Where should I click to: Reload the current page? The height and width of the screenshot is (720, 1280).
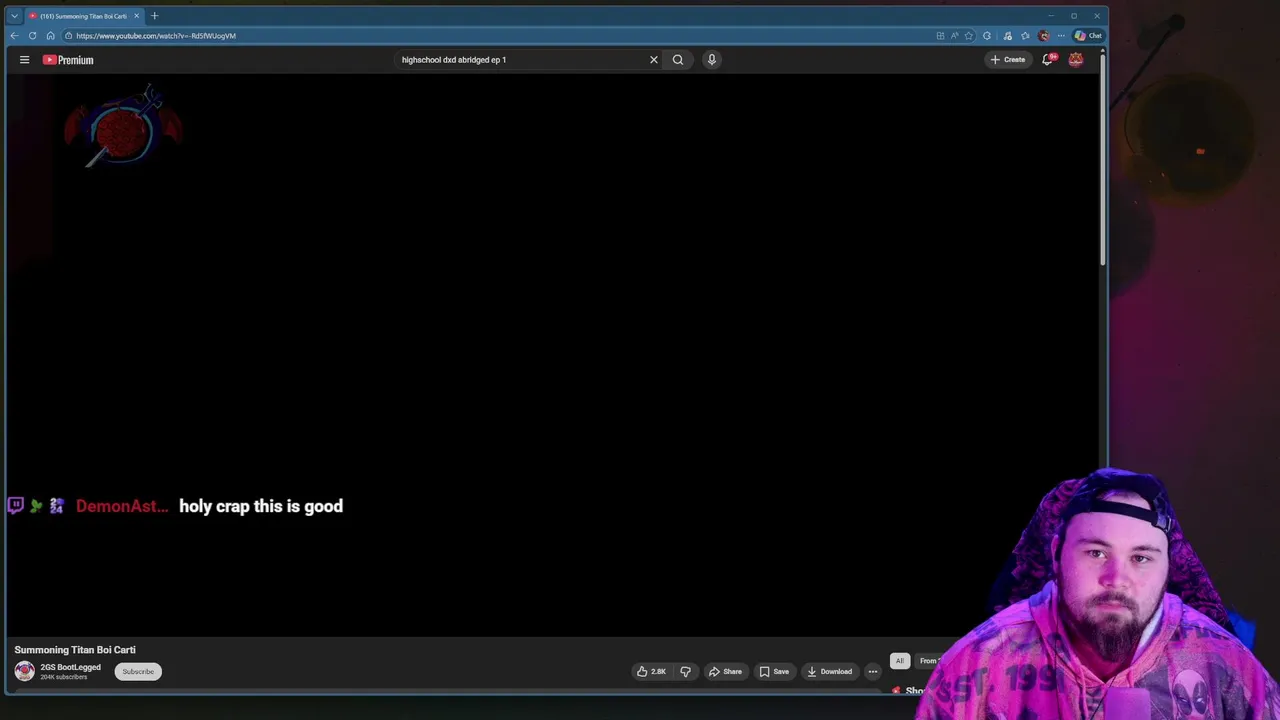(x=32, y=36)
